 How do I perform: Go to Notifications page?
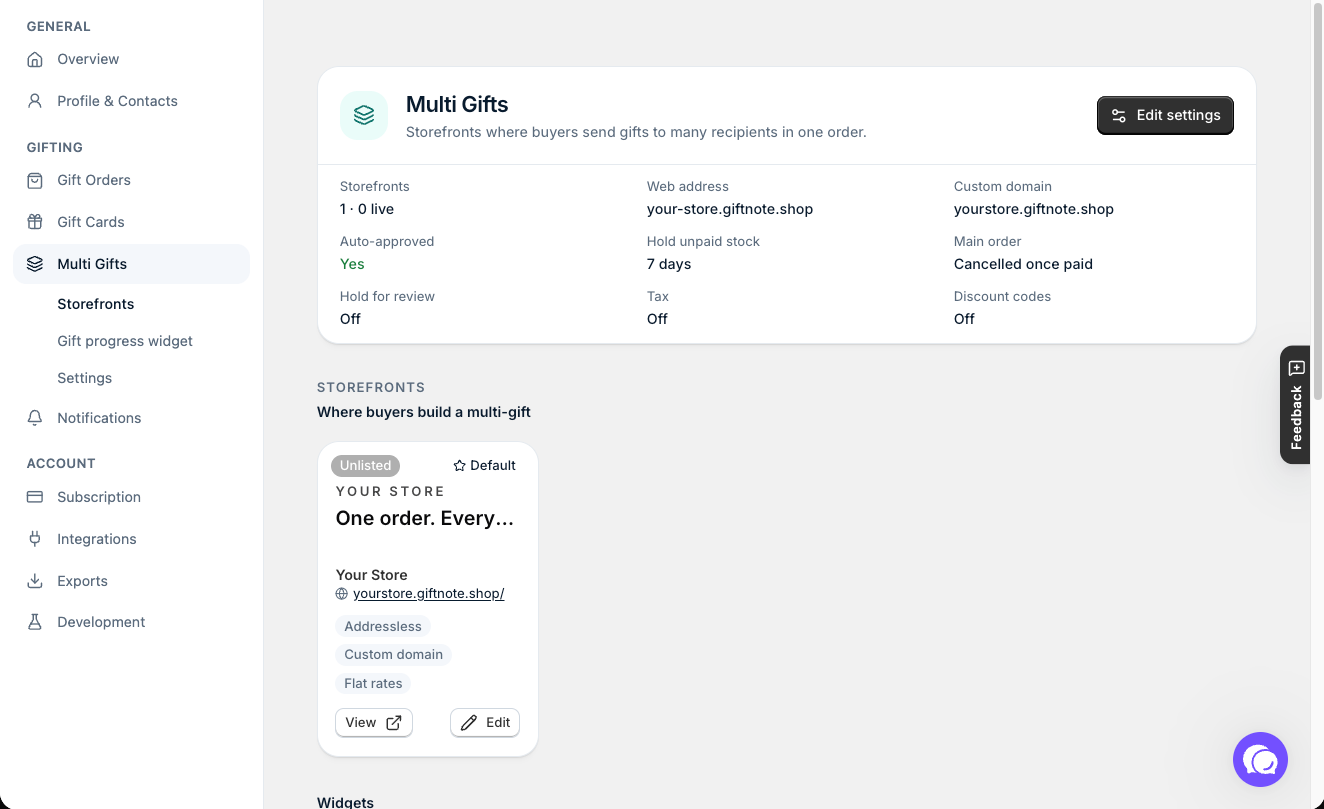click(131, 418)
